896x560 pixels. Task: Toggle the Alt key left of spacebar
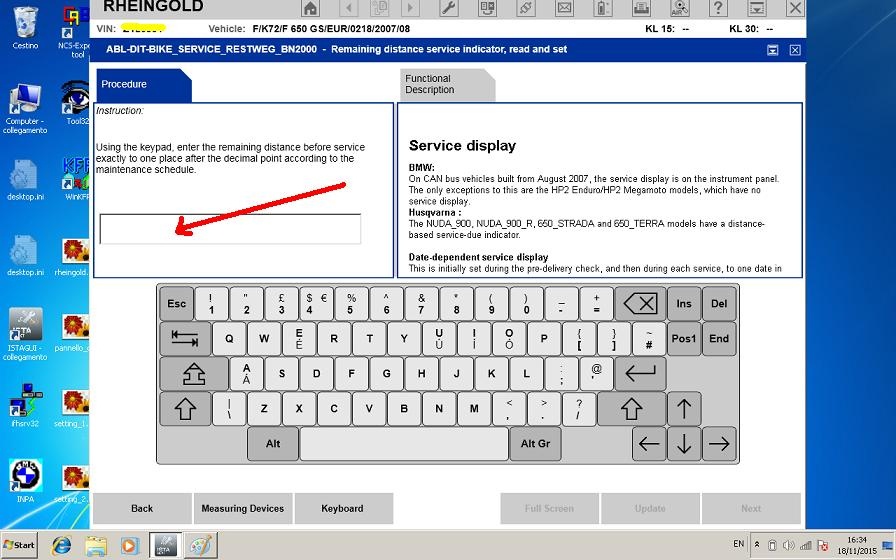click(x=273, y=443)
